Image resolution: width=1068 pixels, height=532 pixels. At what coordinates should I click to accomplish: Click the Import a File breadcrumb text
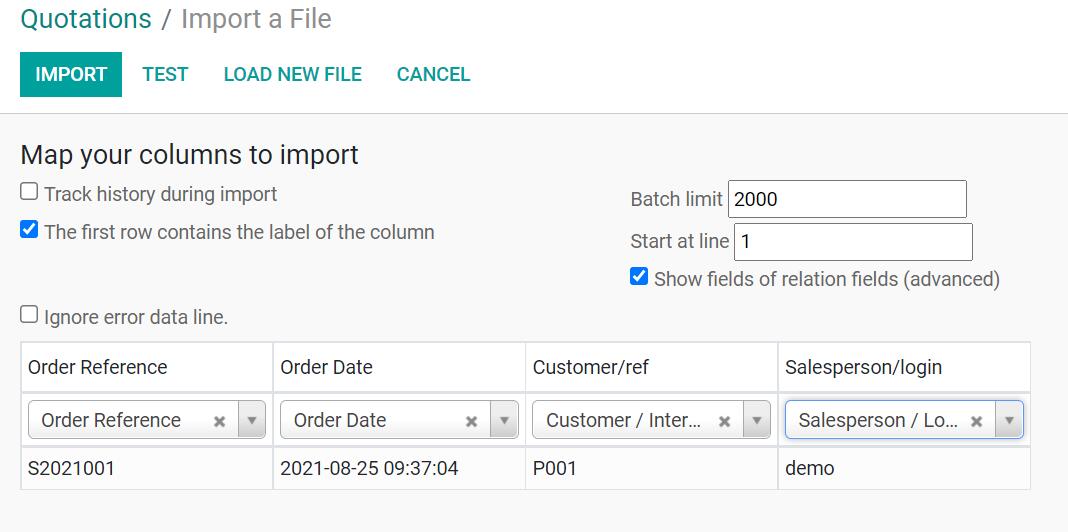(256, 18)
